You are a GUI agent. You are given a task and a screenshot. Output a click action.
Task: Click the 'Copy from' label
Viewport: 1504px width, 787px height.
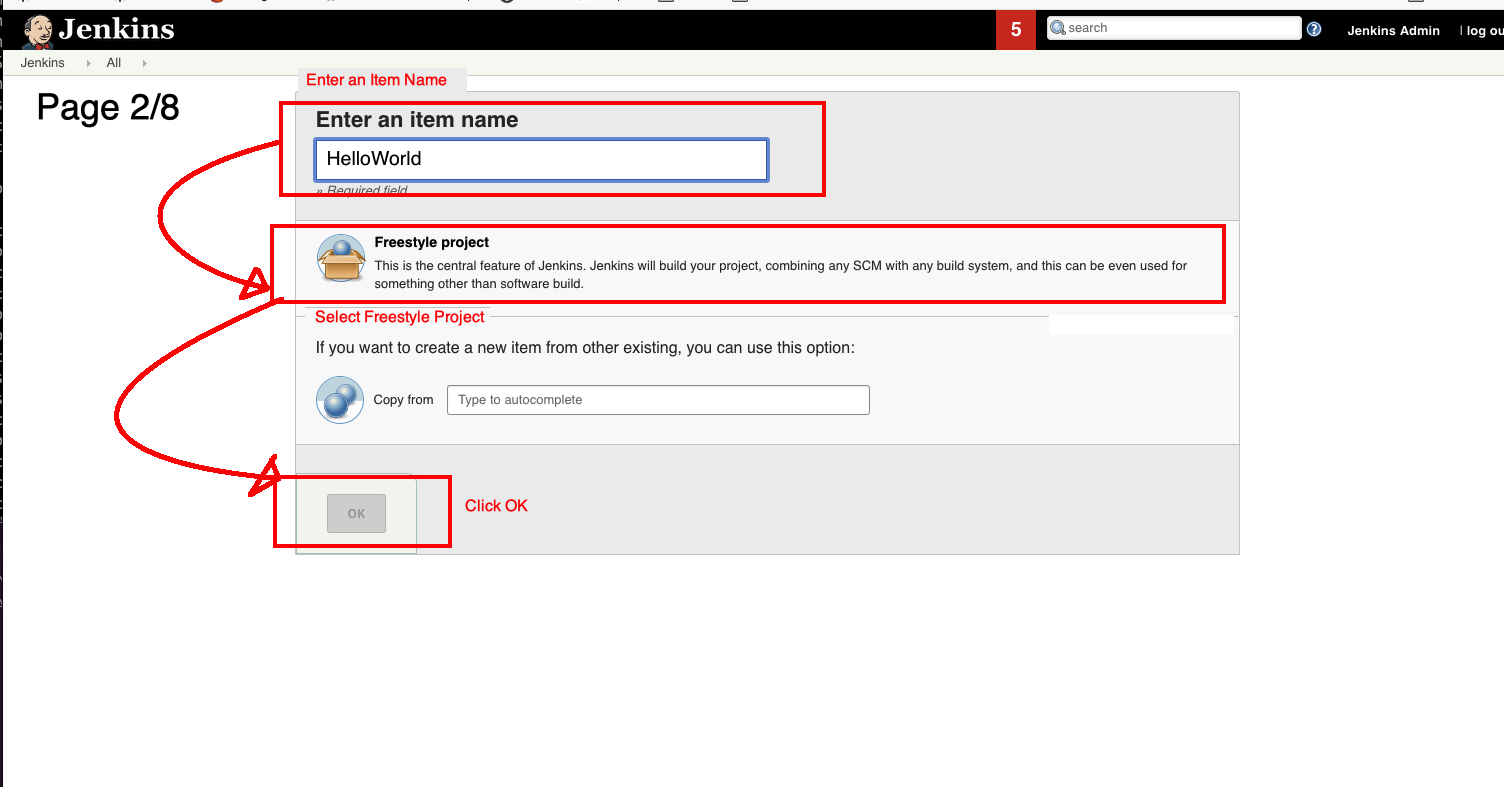pyautogui.click(x=403, y=400)
